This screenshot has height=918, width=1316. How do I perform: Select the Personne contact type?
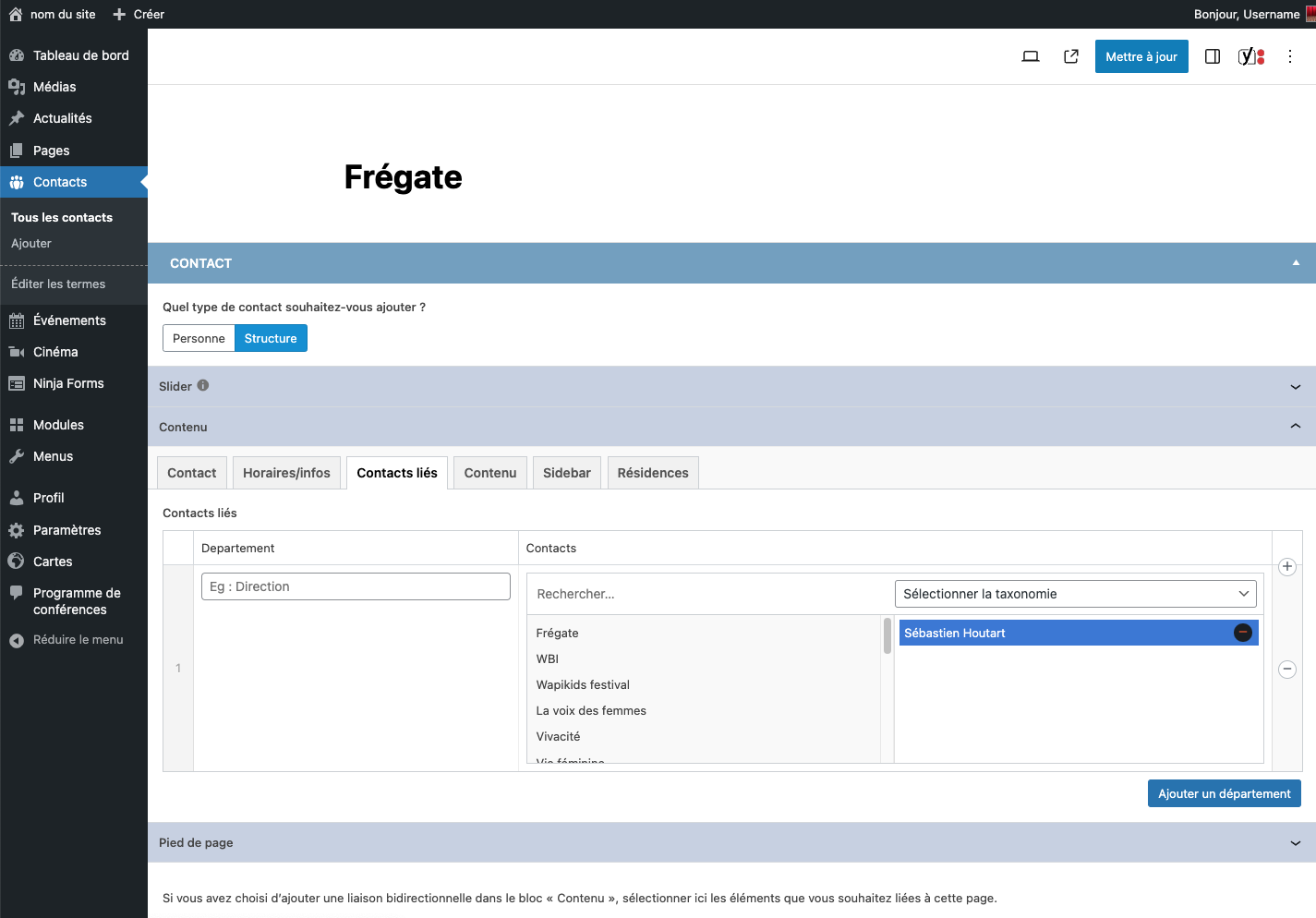click(x=199, y=338)
